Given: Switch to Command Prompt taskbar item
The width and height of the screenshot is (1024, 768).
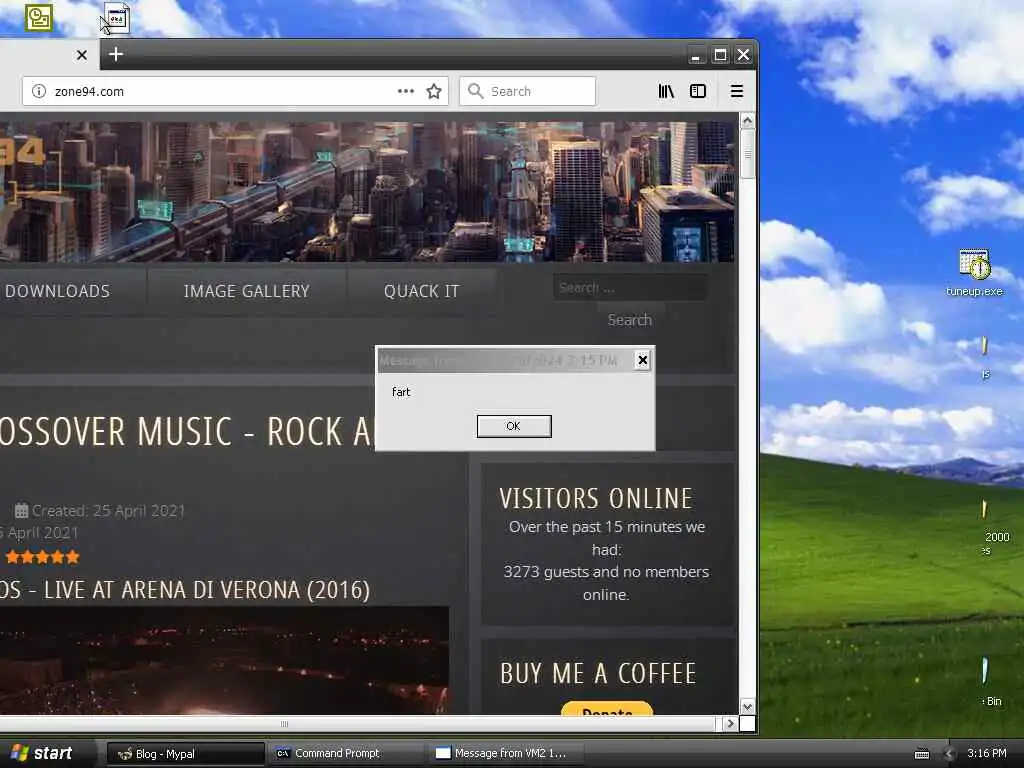Looking at the screenshot, I should point(346,754).
